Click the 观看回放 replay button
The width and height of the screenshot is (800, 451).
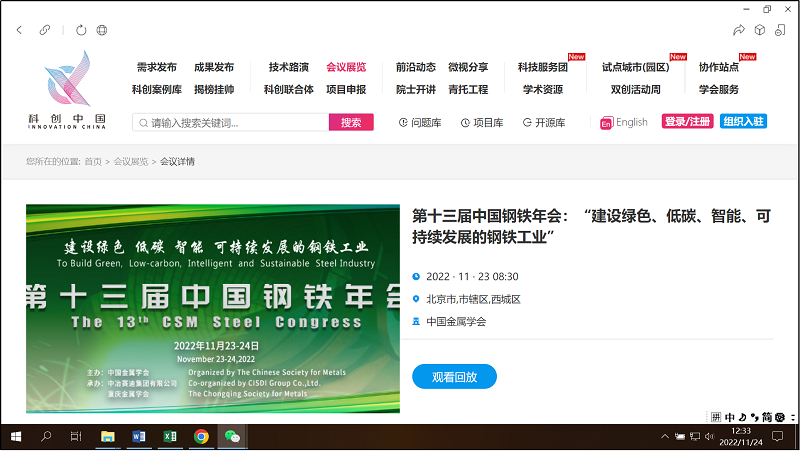click(x=454, y=377)
